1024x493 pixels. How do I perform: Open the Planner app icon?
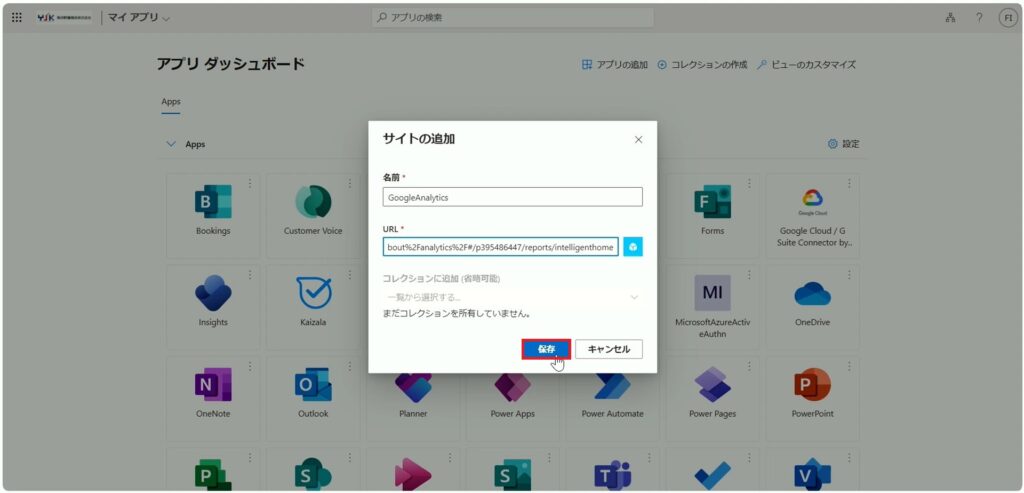(413, 387)
